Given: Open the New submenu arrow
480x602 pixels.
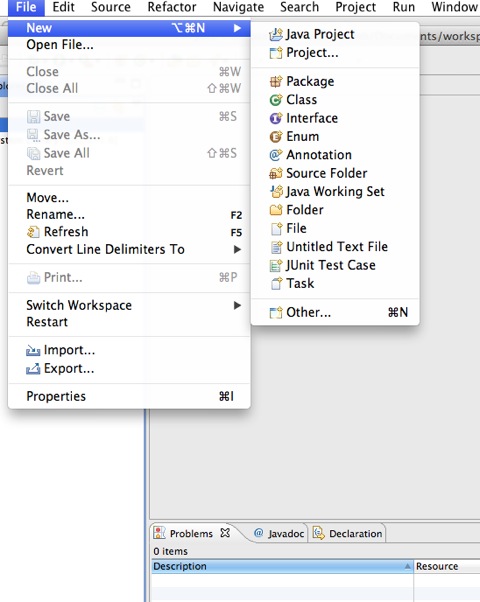Looking at the screenshot, I should [x=237, y=28].
